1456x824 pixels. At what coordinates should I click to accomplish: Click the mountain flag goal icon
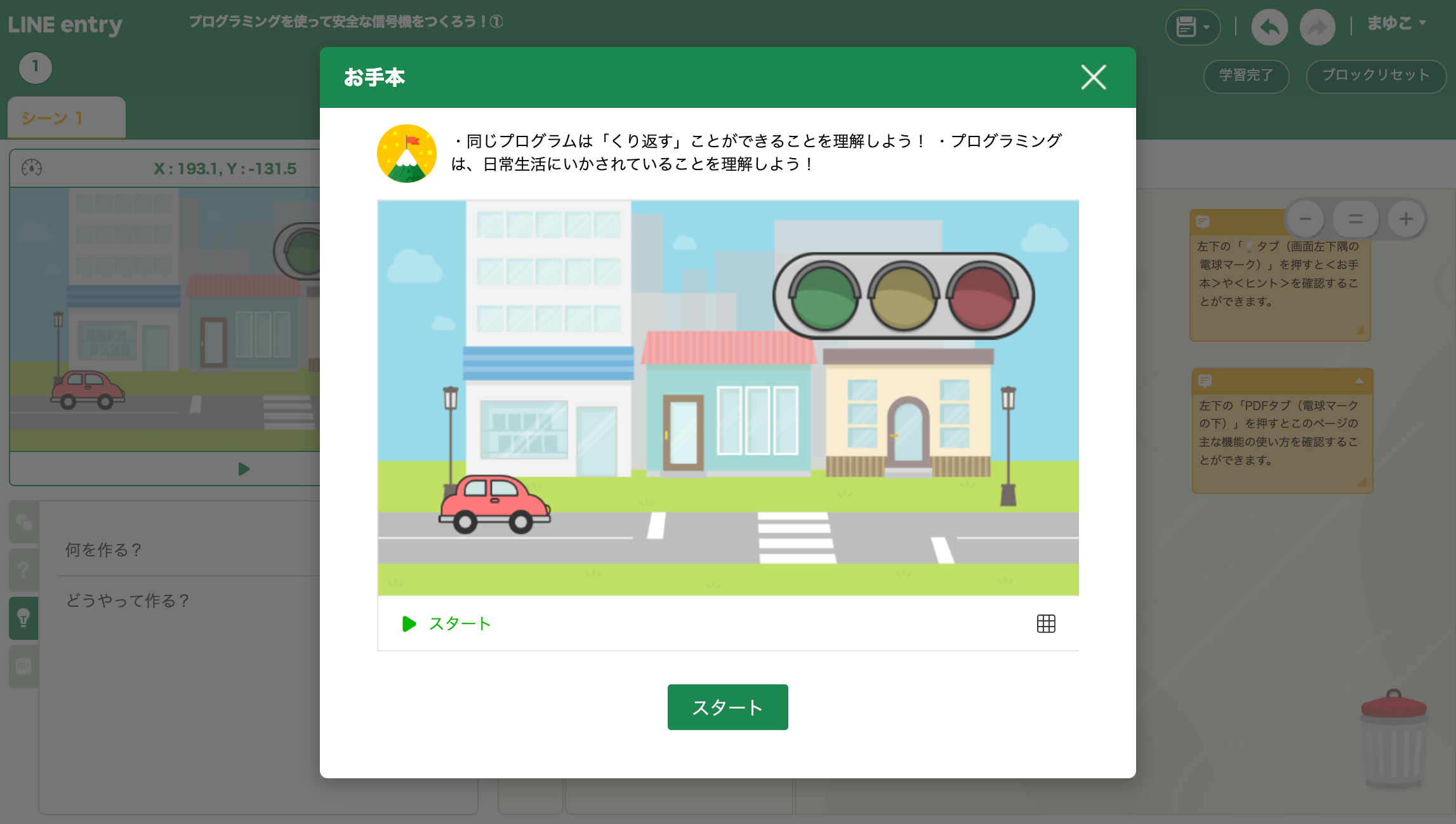407,154
